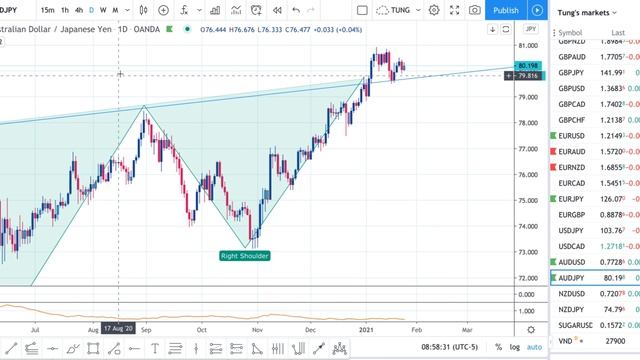
Task: Toggle the green flag next to EURJPY
Action: click(x=553, y=199)
